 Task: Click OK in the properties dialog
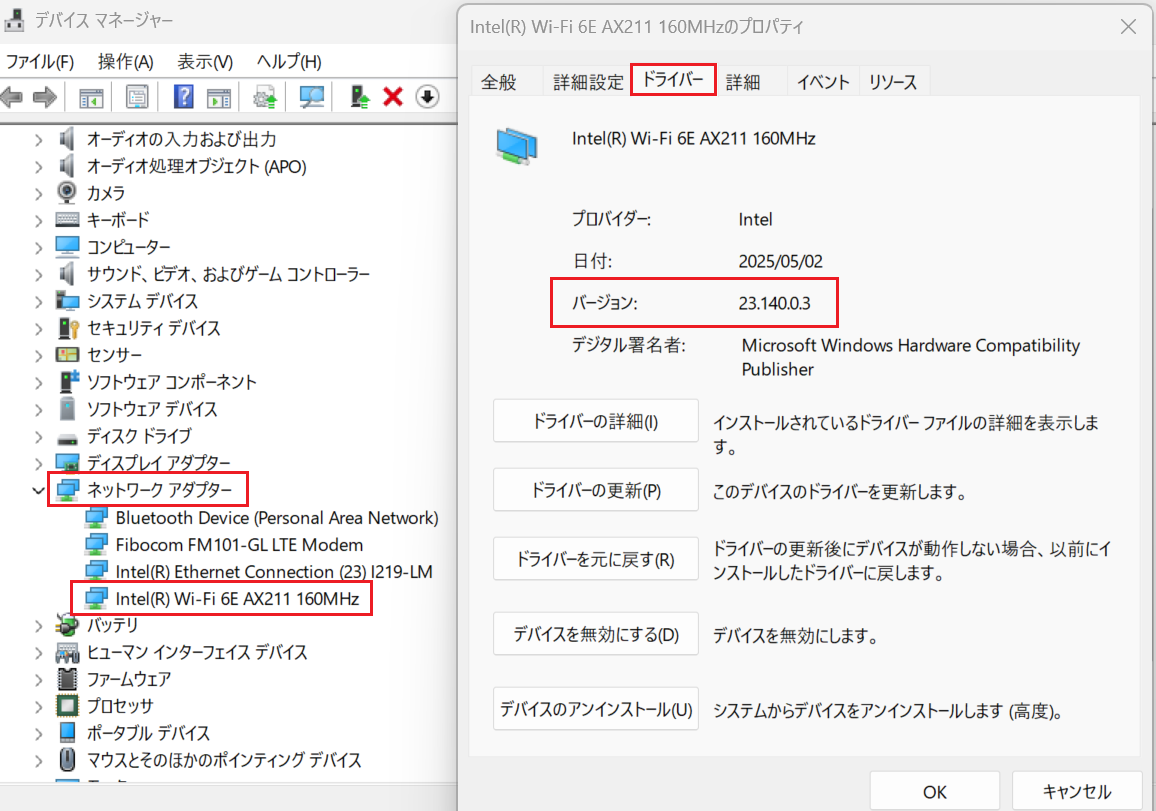point(935,792)
